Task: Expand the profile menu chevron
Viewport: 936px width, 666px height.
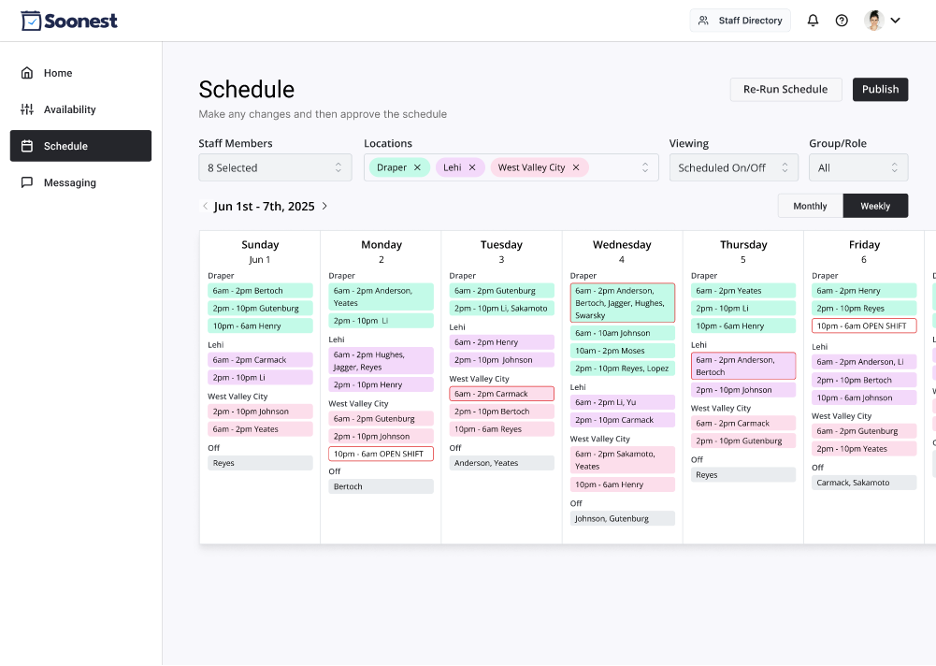Action: click(895, 20)
